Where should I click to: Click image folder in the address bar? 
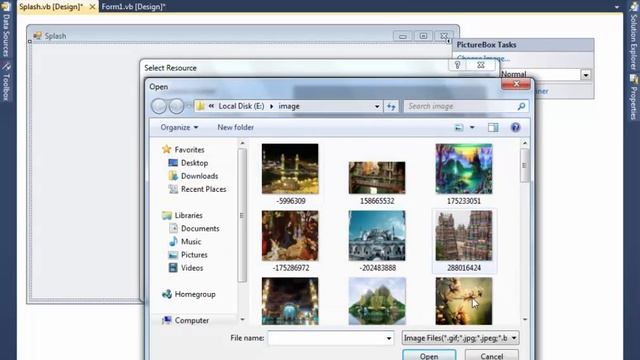click(289, 106)
